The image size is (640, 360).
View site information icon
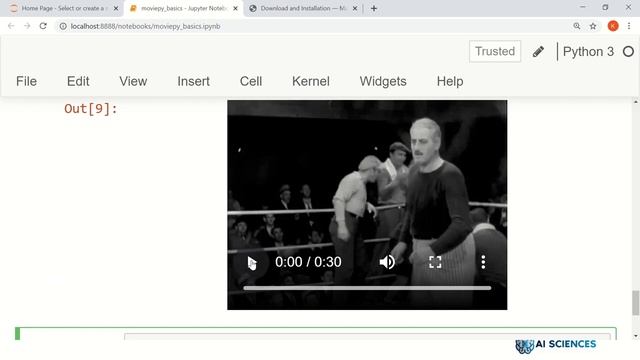(63, 26)
